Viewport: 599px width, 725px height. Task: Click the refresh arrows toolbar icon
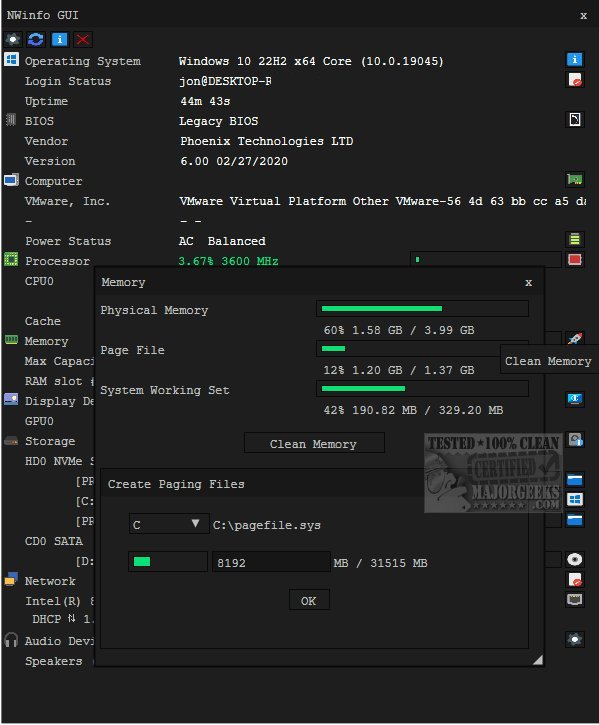pos(36,39)
